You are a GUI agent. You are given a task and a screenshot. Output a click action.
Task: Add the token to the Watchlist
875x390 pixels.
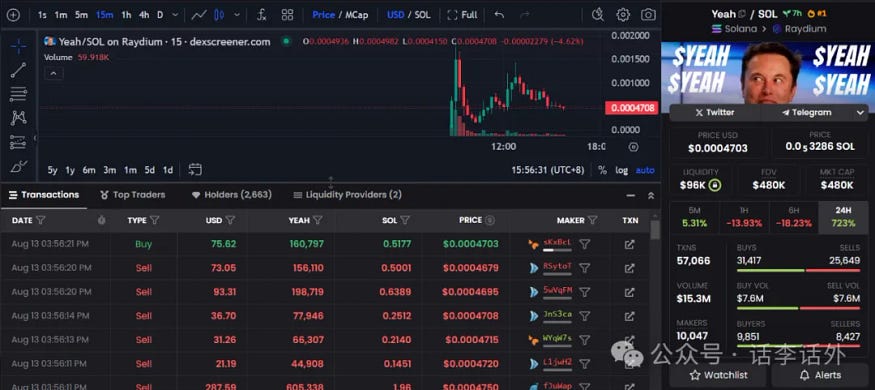click(718, 375)
